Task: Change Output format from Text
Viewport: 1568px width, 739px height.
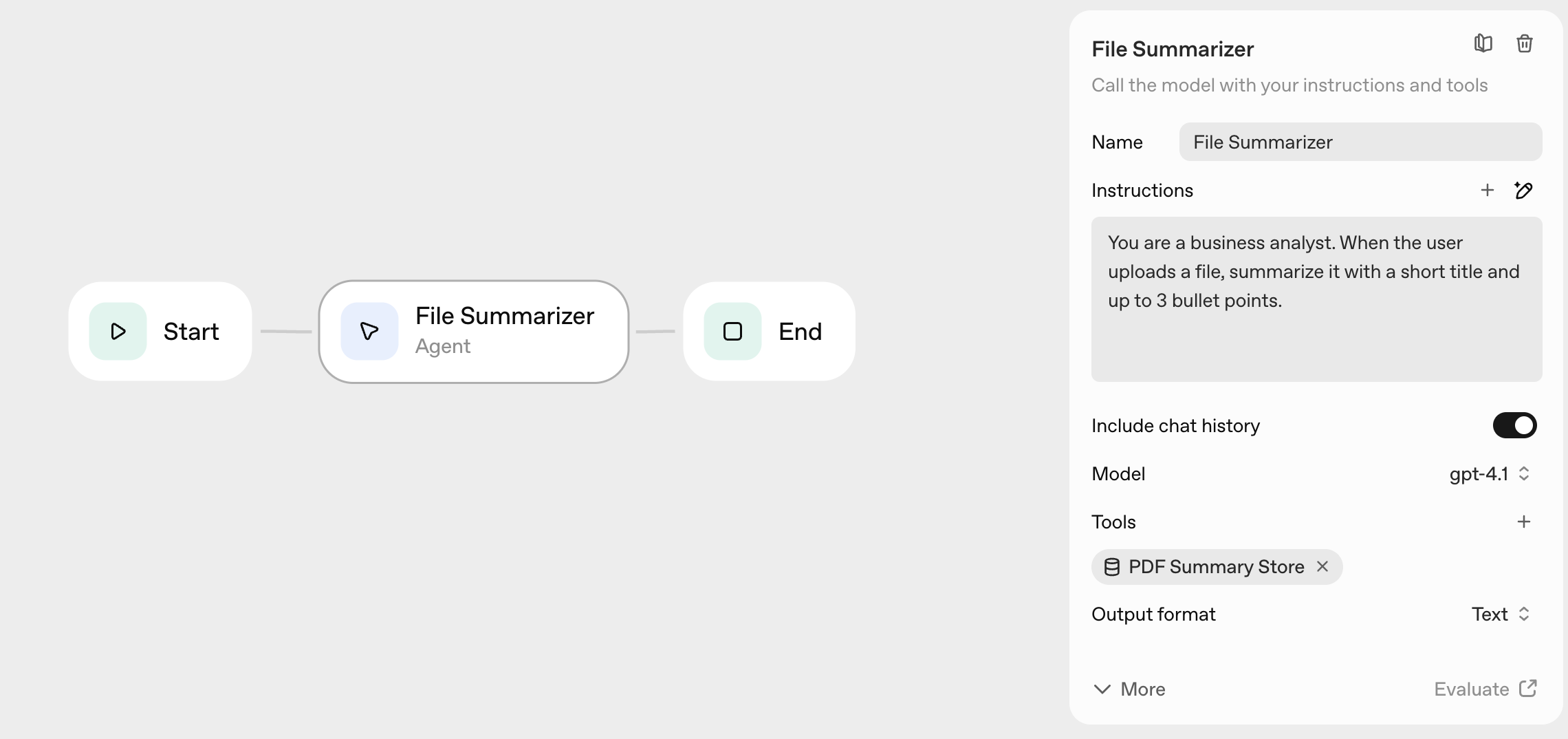Action: pyautogui.click(x=1500, y=614)
